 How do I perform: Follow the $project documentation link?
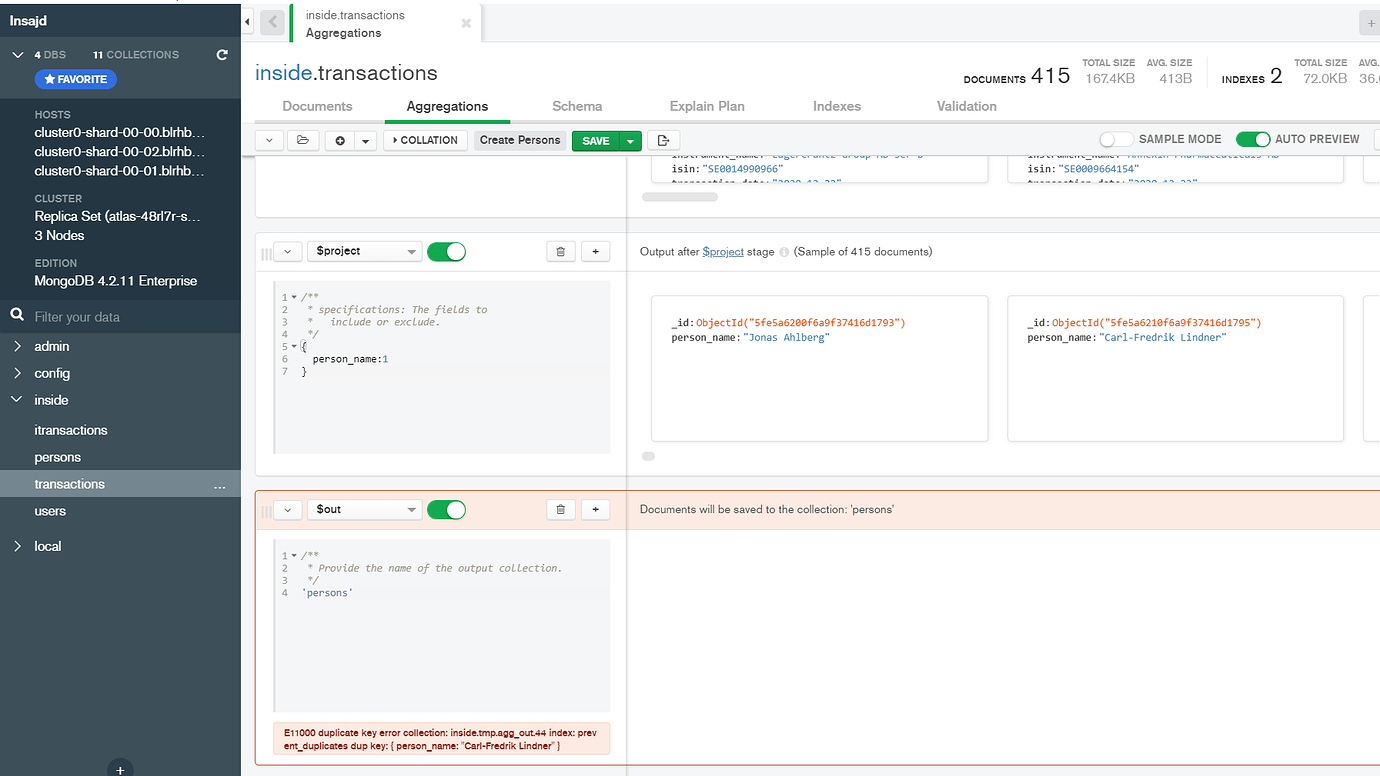coord(723,252)
